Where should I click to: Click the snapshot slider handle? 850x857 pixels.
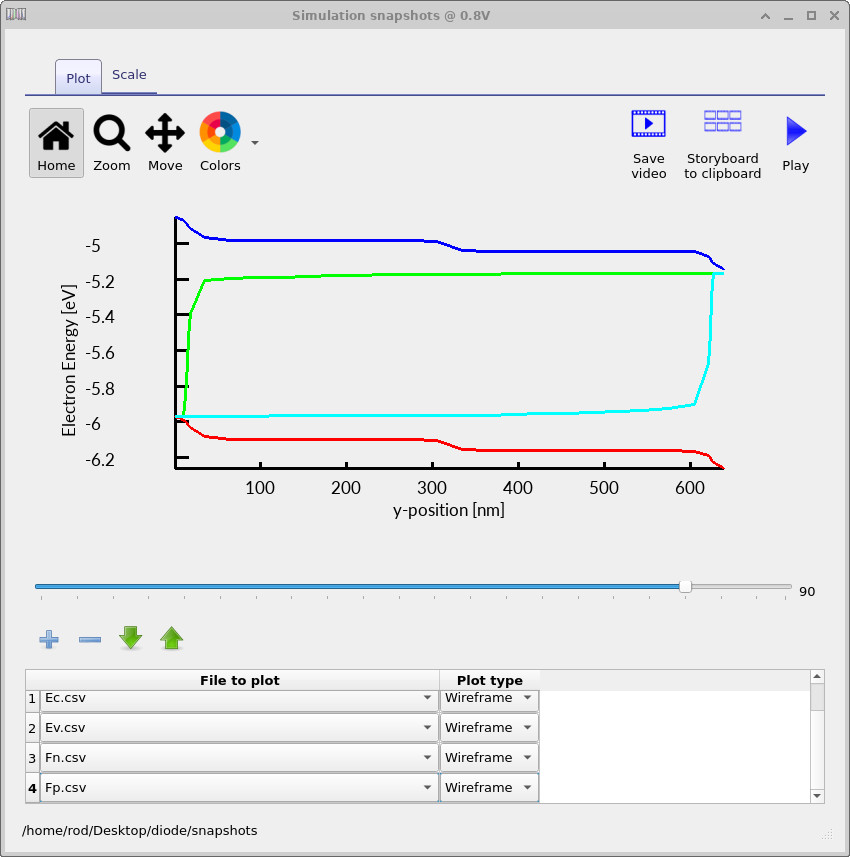685,587
